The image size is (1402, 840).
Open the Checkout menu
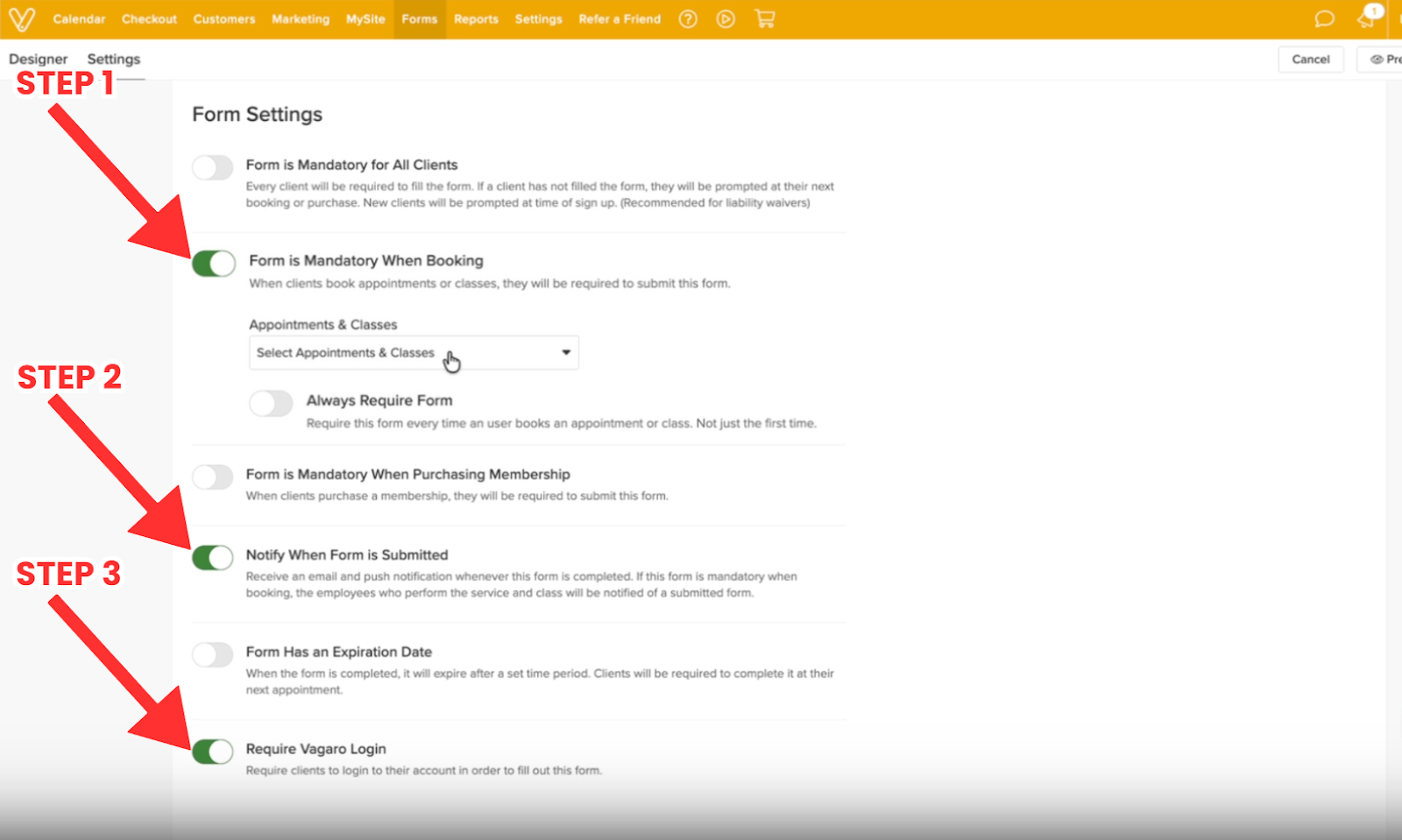149,18
